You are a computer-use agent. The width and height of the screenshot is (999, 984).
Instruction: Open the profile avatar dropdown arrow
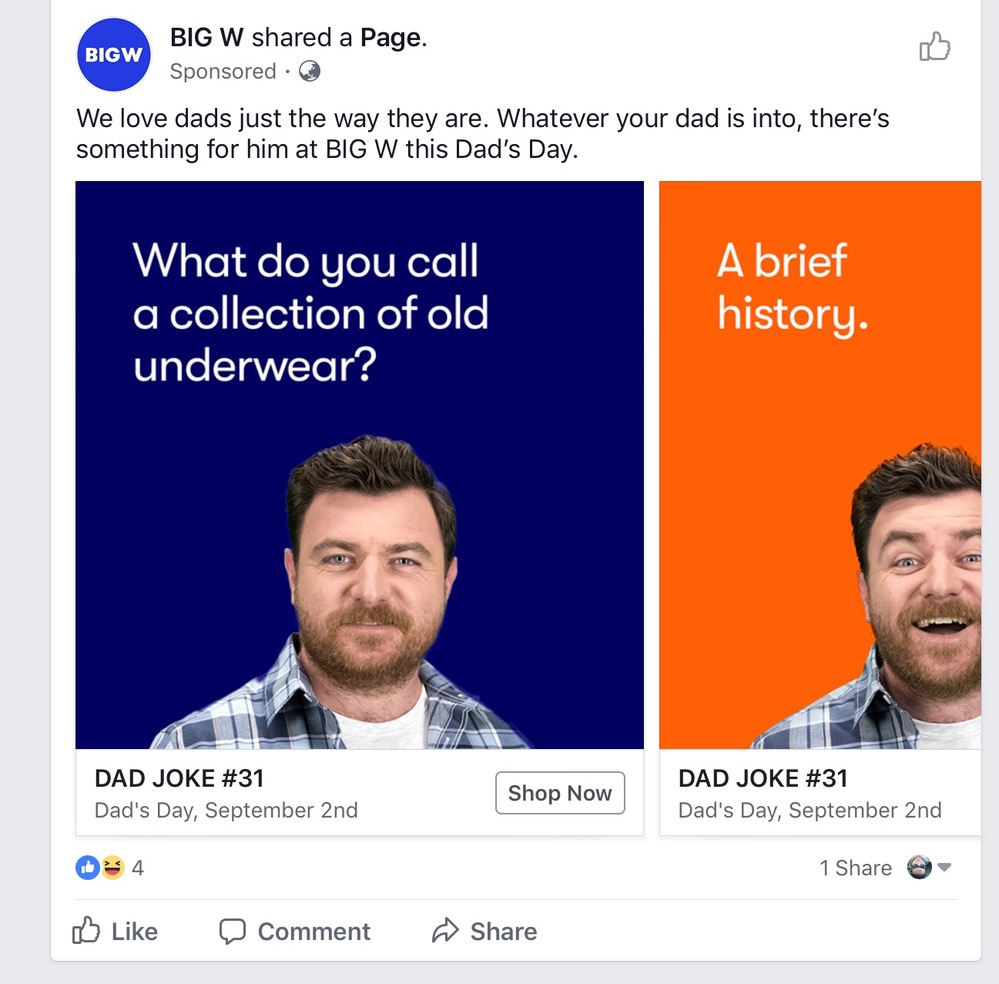(x=944, y=868)
